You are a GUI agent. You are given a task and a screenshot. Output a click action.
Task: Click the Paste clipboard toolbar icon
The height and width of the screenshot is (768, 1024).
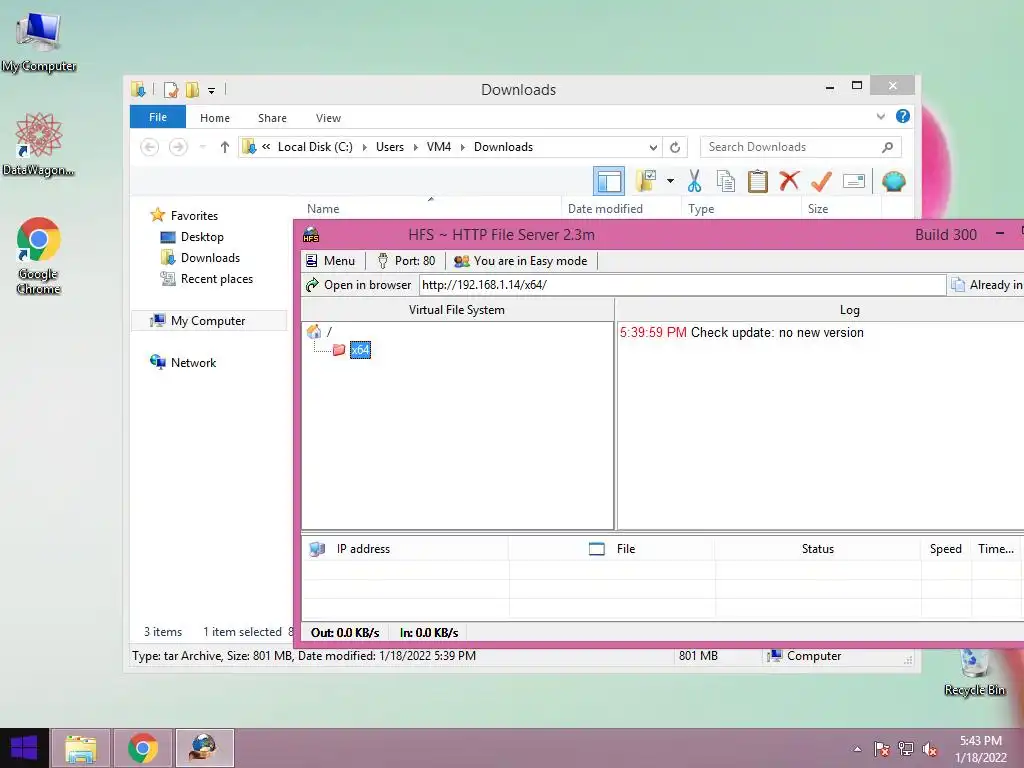click(758, 181)
